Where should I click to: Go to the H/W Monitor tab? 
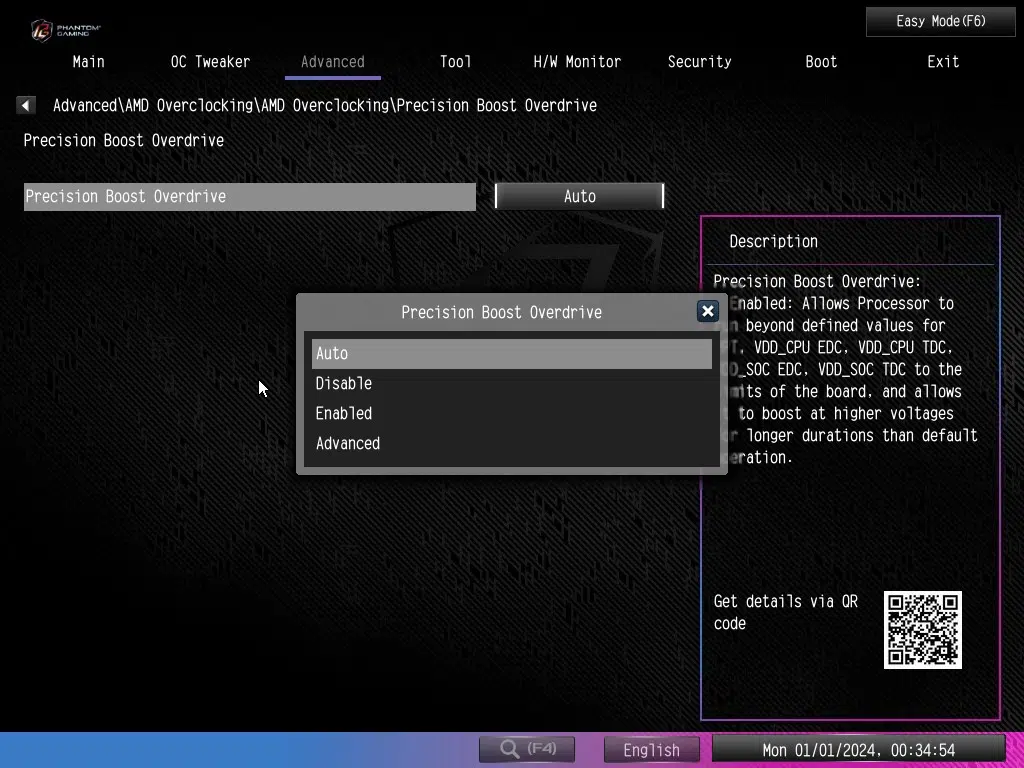click(577, 62)
